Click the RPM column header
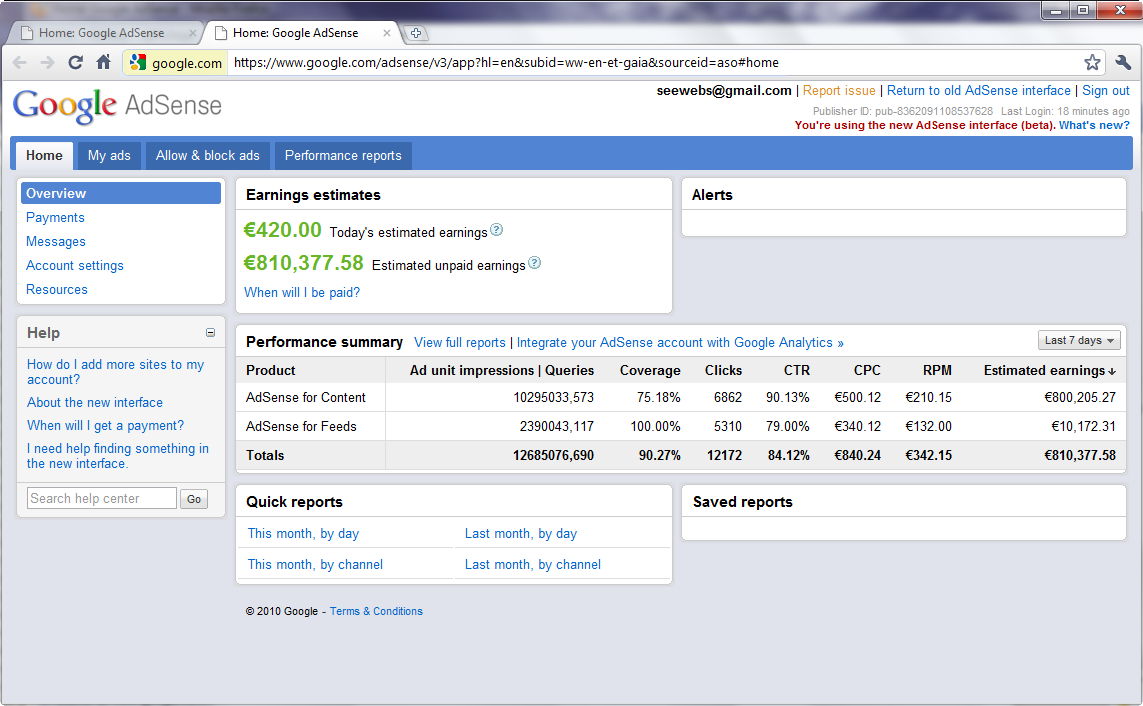Screen dimensions: 1143x706 (937, 370)
